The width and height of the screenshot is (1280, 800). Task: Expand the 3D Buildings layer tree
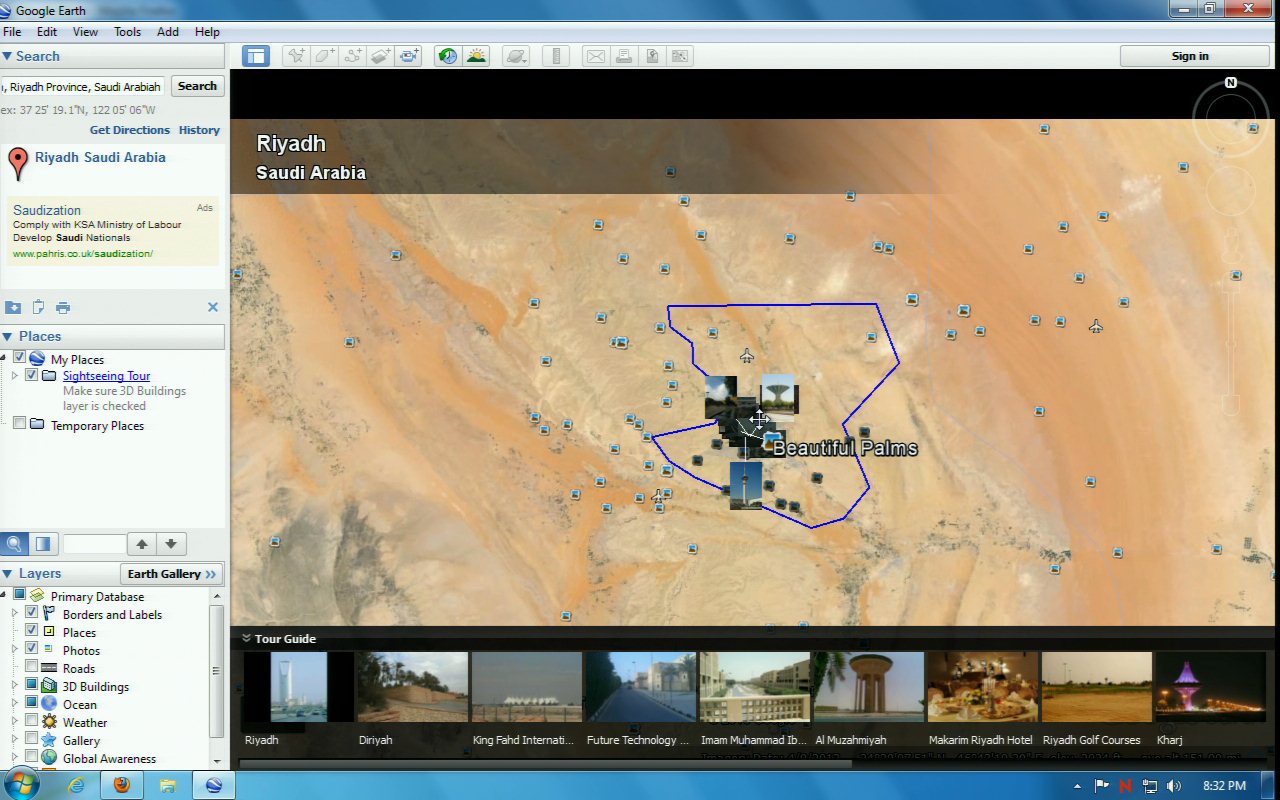[15, 686]
